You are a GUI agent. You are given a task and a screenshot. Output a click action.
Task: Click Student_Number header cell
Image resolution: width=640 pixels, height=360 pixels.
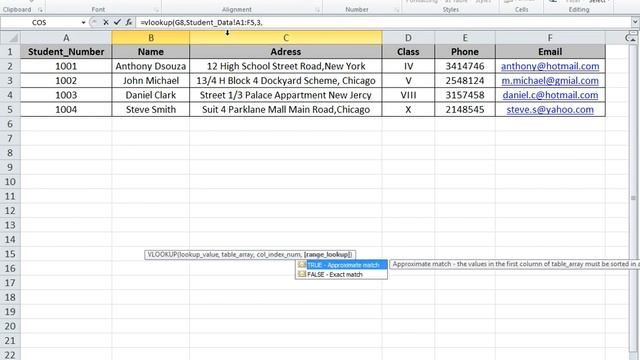(x=66, y=51)
